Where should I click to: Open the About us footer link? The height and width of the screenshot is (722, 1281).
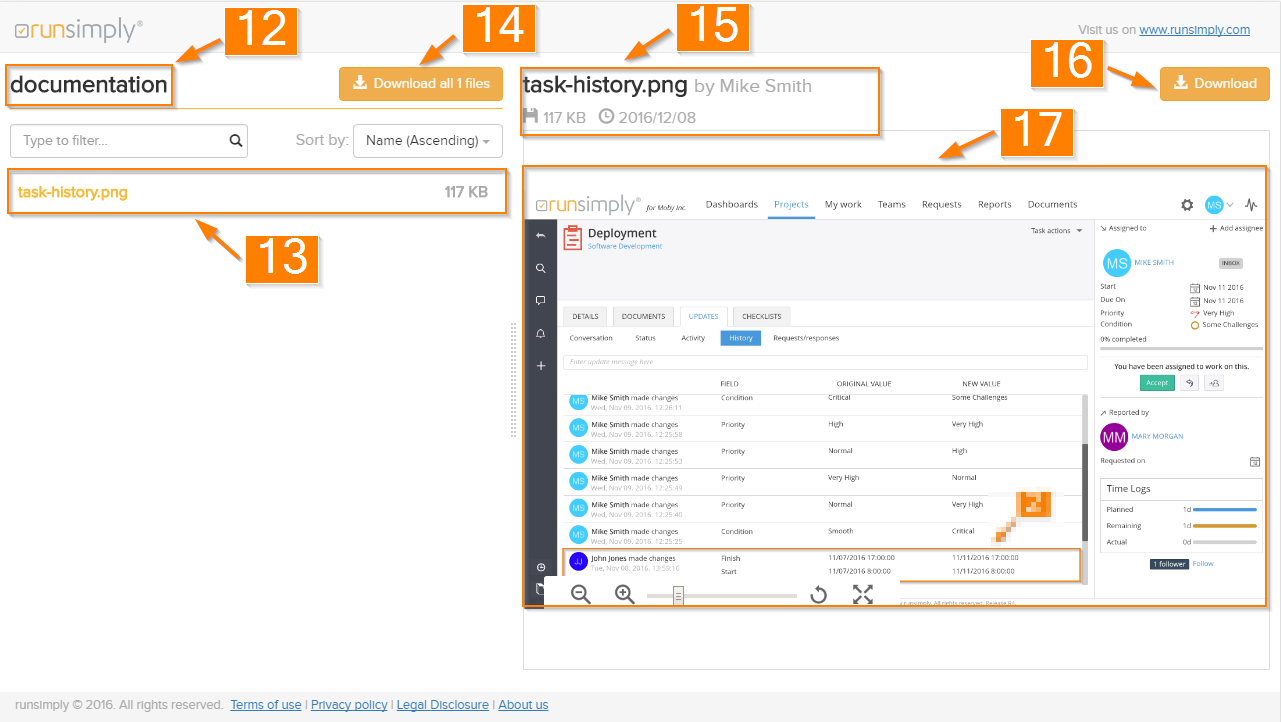[x=523, y=705]
